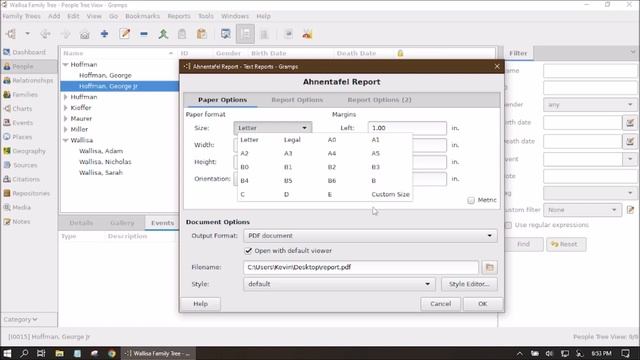Collapse the Wallisa family group
The image size is (640, 360).
point(65,140)
